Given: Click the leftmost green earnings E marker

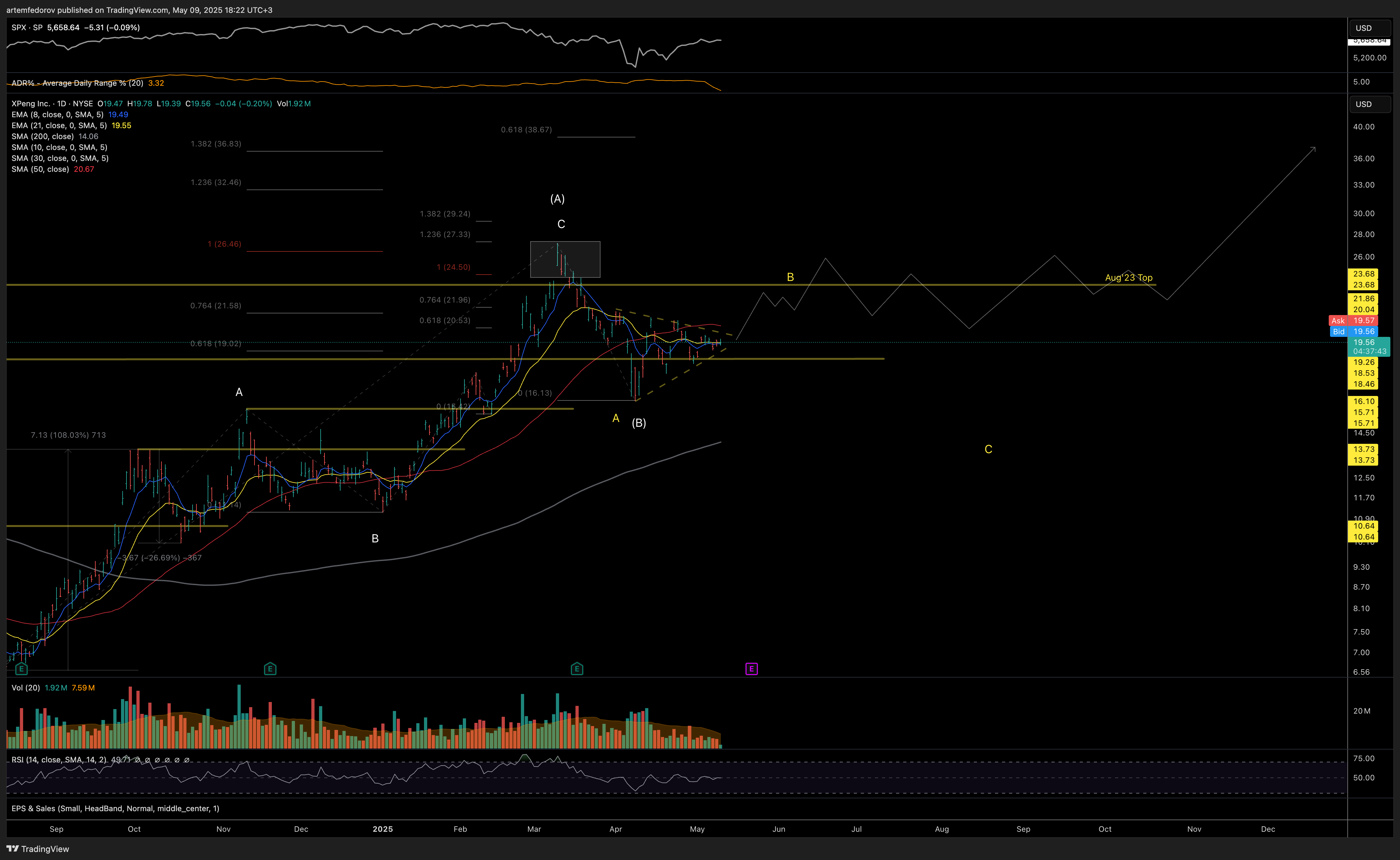Looking at the screenshot, I should (x=22, y=669).
